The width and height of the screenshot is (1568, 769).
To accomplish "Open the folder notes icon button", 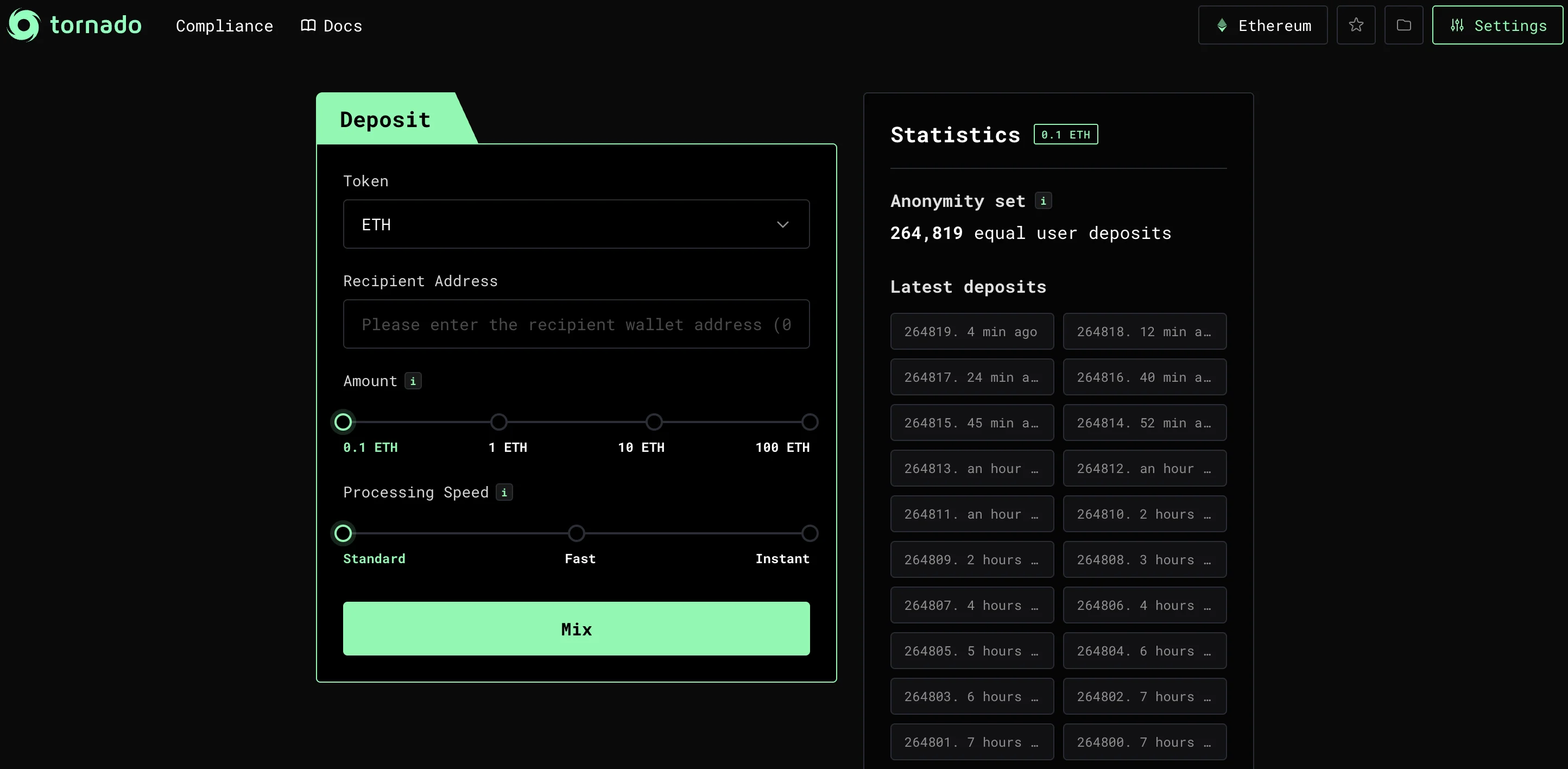I will point(1403,25).
